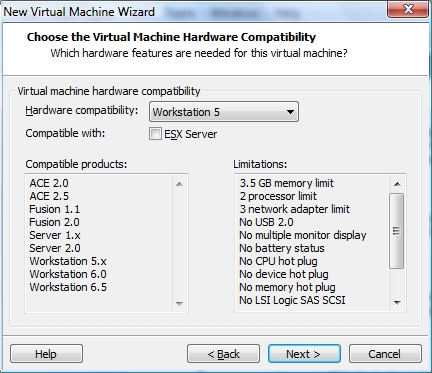Image resolution: width=432 pixels, height=373 pixels.
Task: Click the 'Compatible with:' label
Action: coord(65,133)
